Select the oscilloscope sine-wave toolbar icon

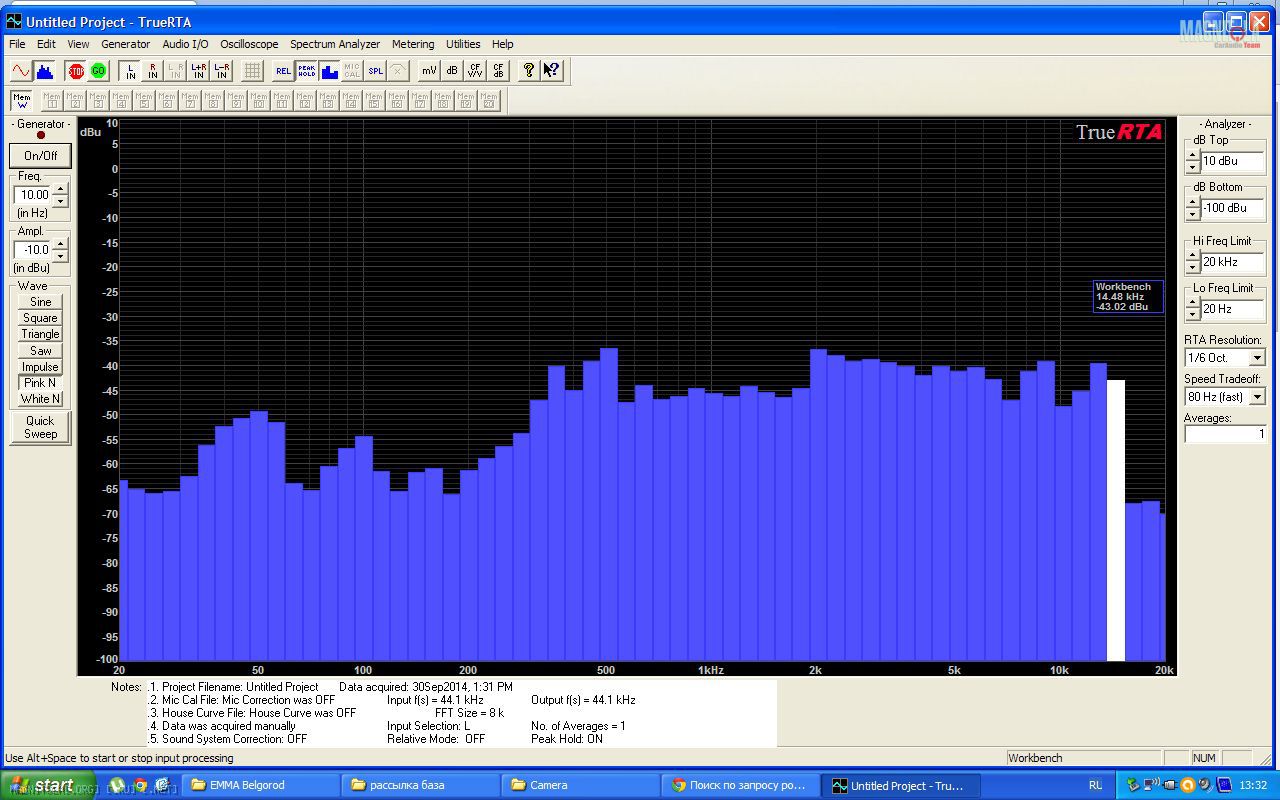pos(20,71)
